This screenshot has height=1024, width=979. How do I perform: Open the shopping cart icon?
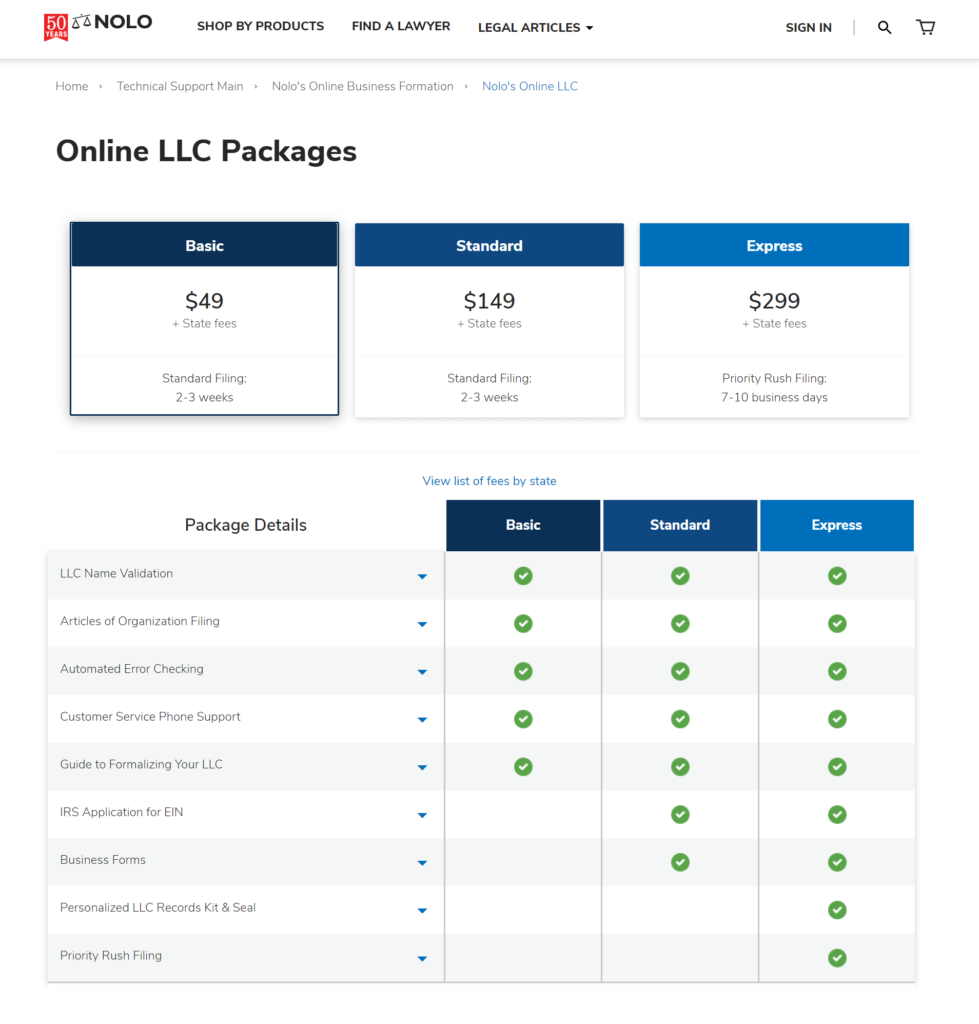pos(925,27)
